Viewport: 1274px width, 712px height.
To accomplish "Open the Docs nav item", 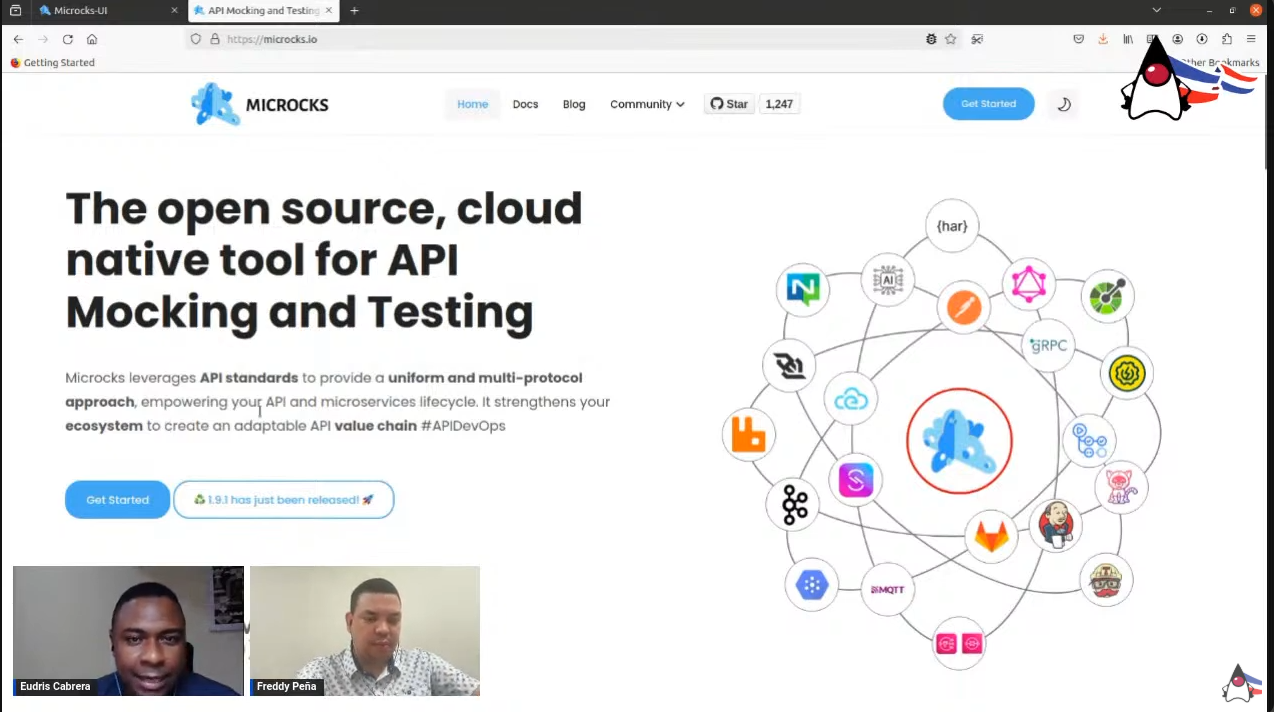I will pos(525,104).
